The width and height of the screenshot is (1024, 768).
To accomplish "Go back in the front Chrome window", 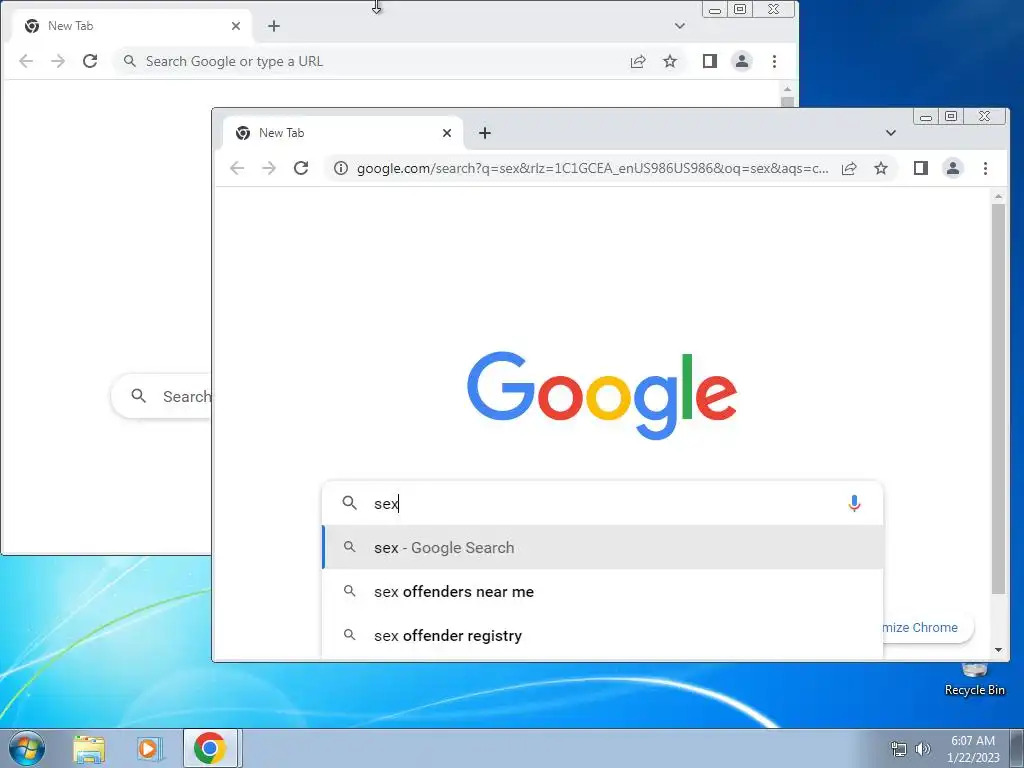I will click(x=237, y=168).
